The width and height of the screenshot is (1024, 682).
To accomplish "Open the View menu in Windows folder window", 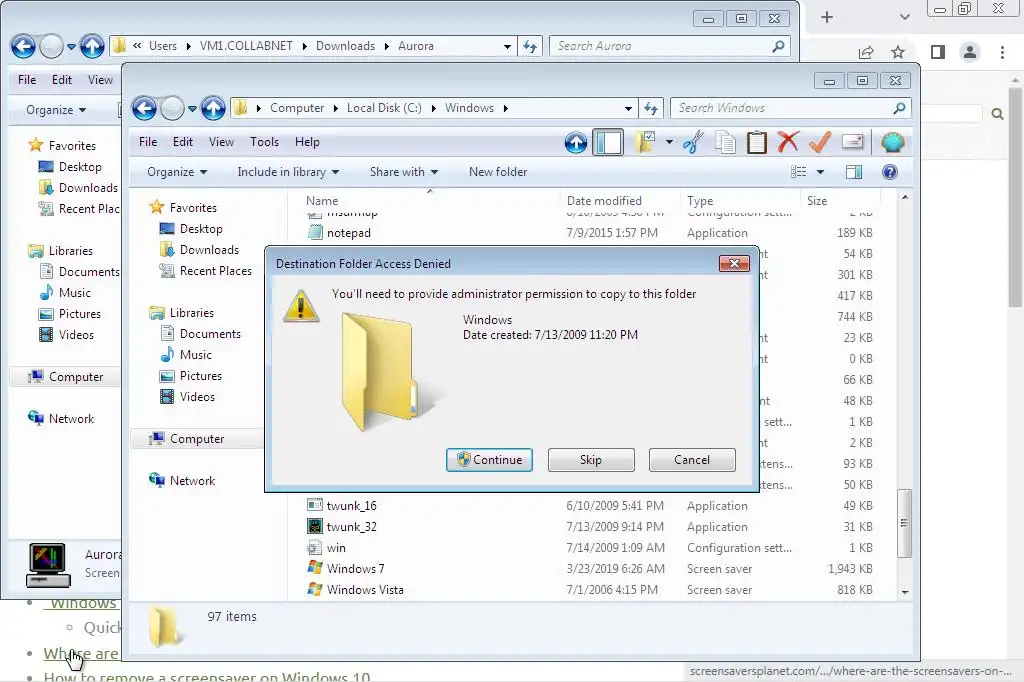I will (x=221, y=142).
